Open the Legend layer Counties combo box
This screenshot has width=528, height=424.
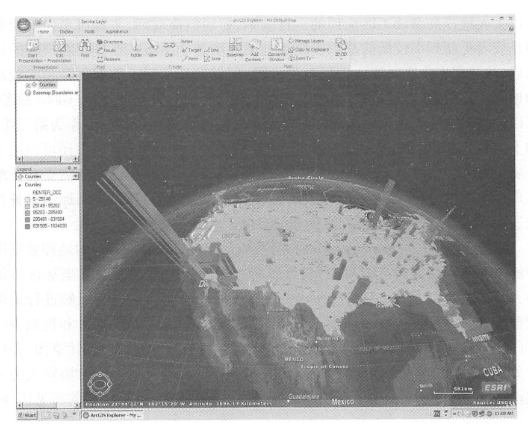47,176
